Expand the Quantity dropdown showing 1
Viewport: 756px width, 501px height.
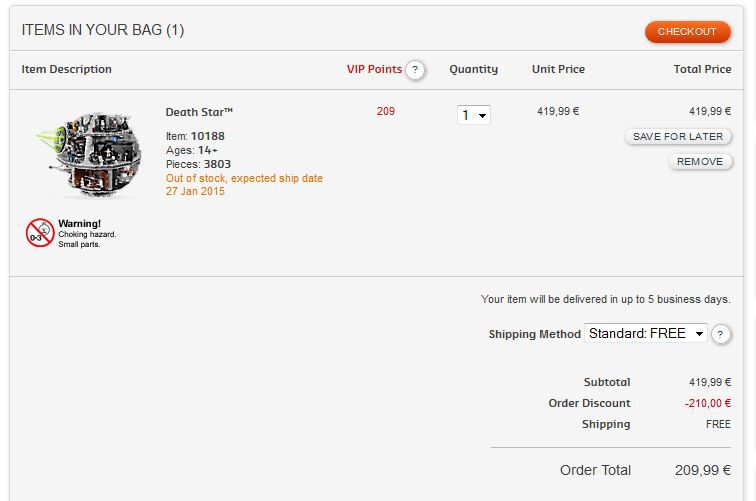(x=473, y=115)
